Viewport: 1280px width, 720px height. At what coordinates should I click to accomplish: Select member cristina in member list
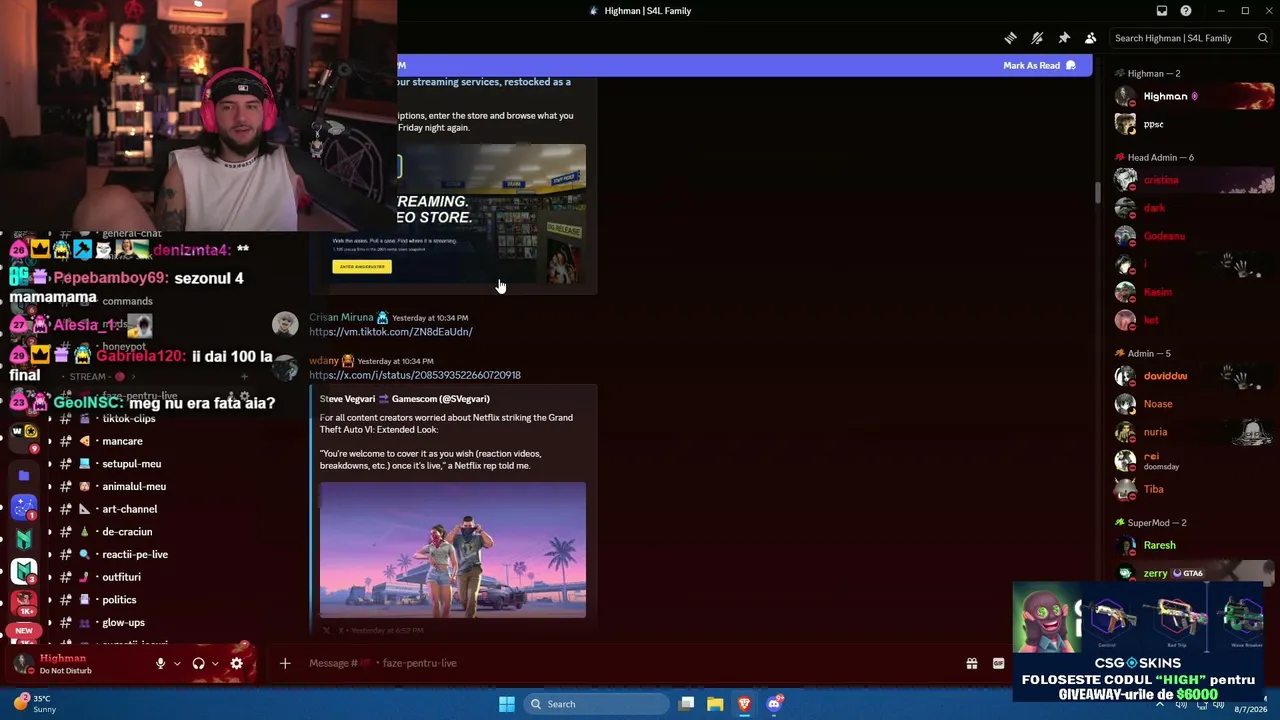coord(1195,180)
